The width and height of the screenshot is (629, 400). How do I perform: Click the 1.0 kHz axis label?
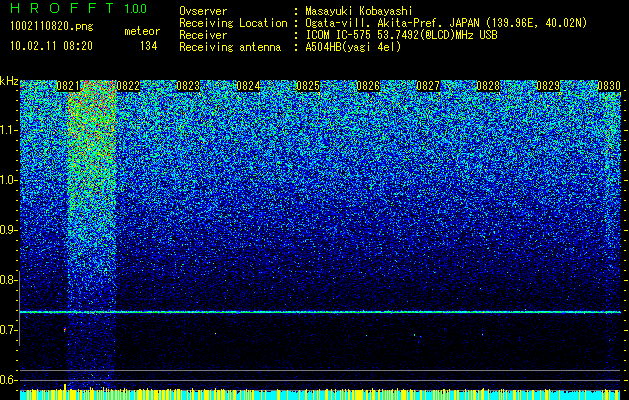click(8, 180)
